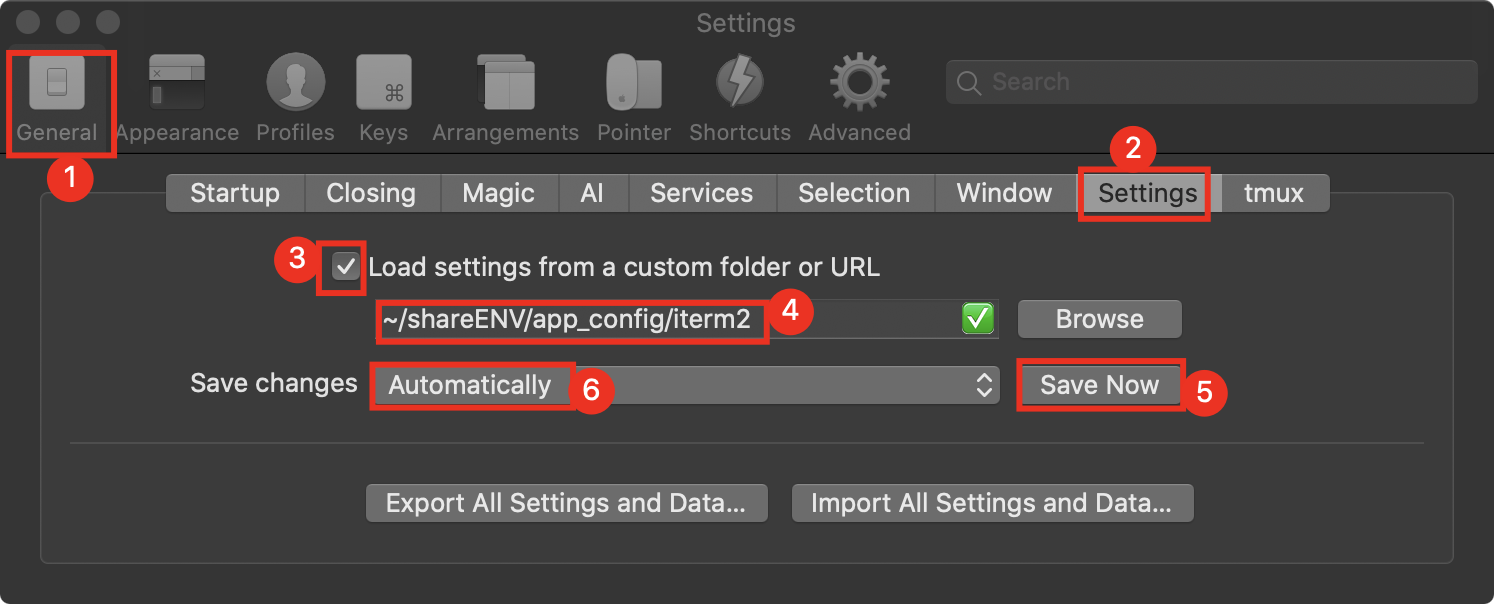Switch to the tmux tab

coord(1273,193)
